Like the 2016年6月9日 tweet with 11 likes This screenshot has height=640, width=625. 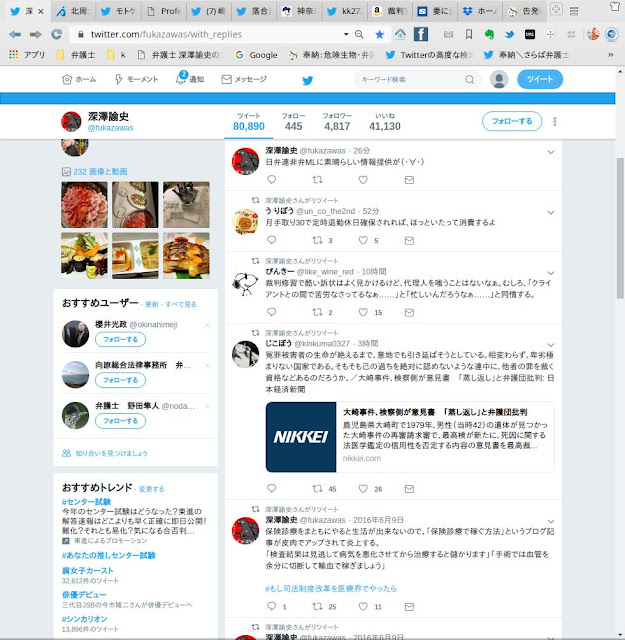[x=363, y=607]
